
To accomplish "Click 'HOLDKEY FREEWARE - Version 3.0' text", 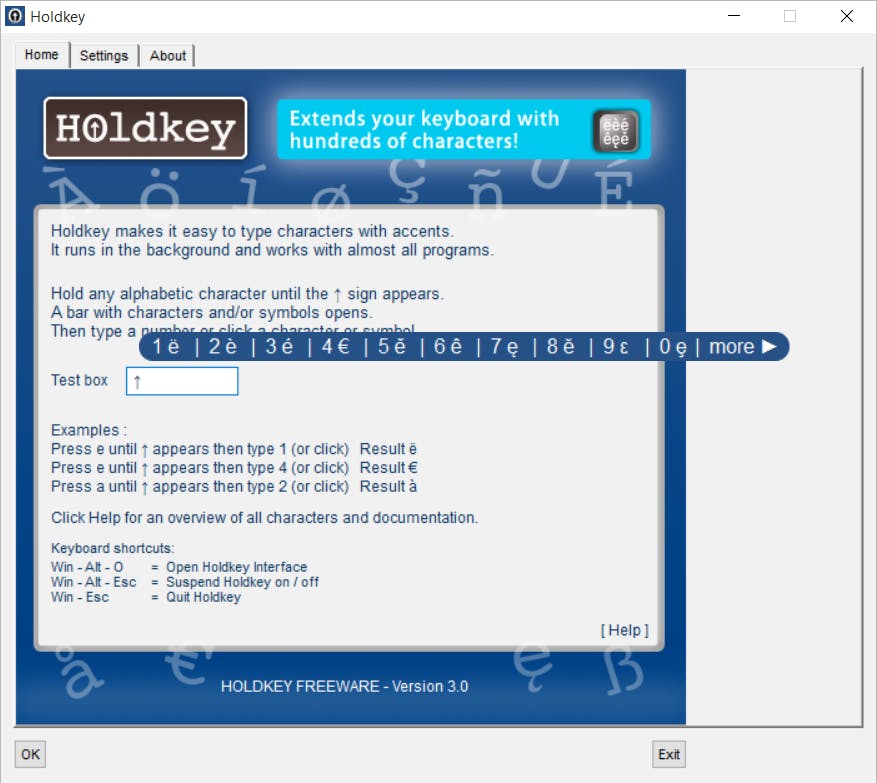I will click(x=345, y=686).
